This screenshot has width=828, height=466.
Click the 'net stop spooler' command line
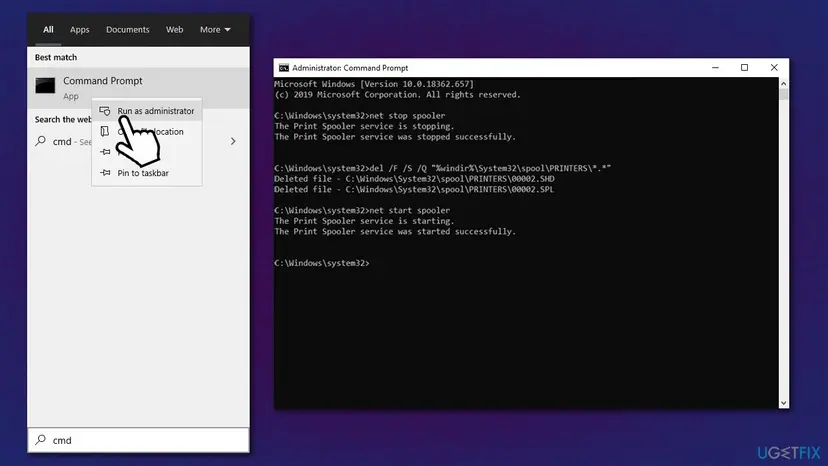[x=360, y=116]
